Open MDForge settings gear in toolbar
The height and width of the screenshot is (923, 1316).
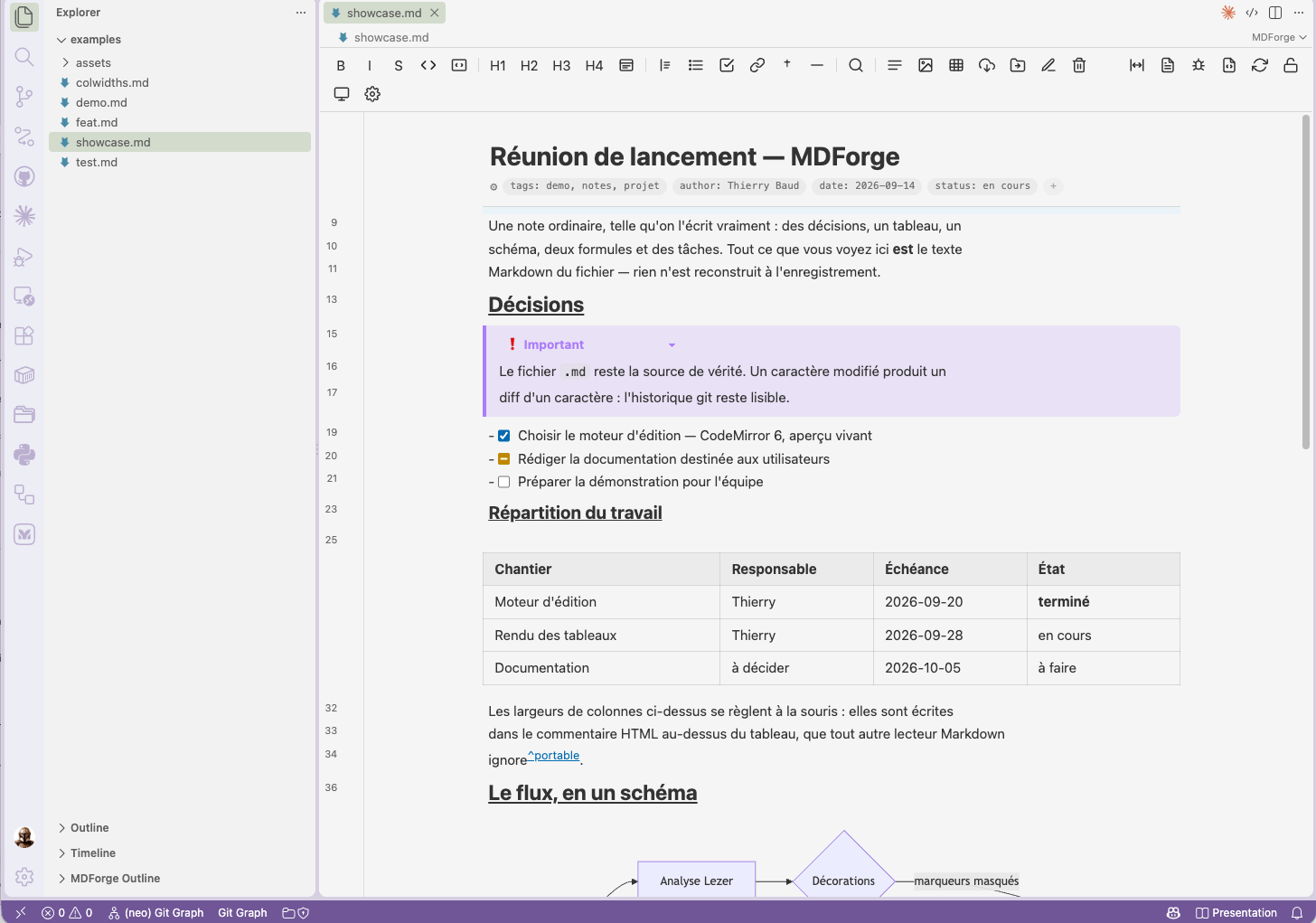tap(372, 94)
